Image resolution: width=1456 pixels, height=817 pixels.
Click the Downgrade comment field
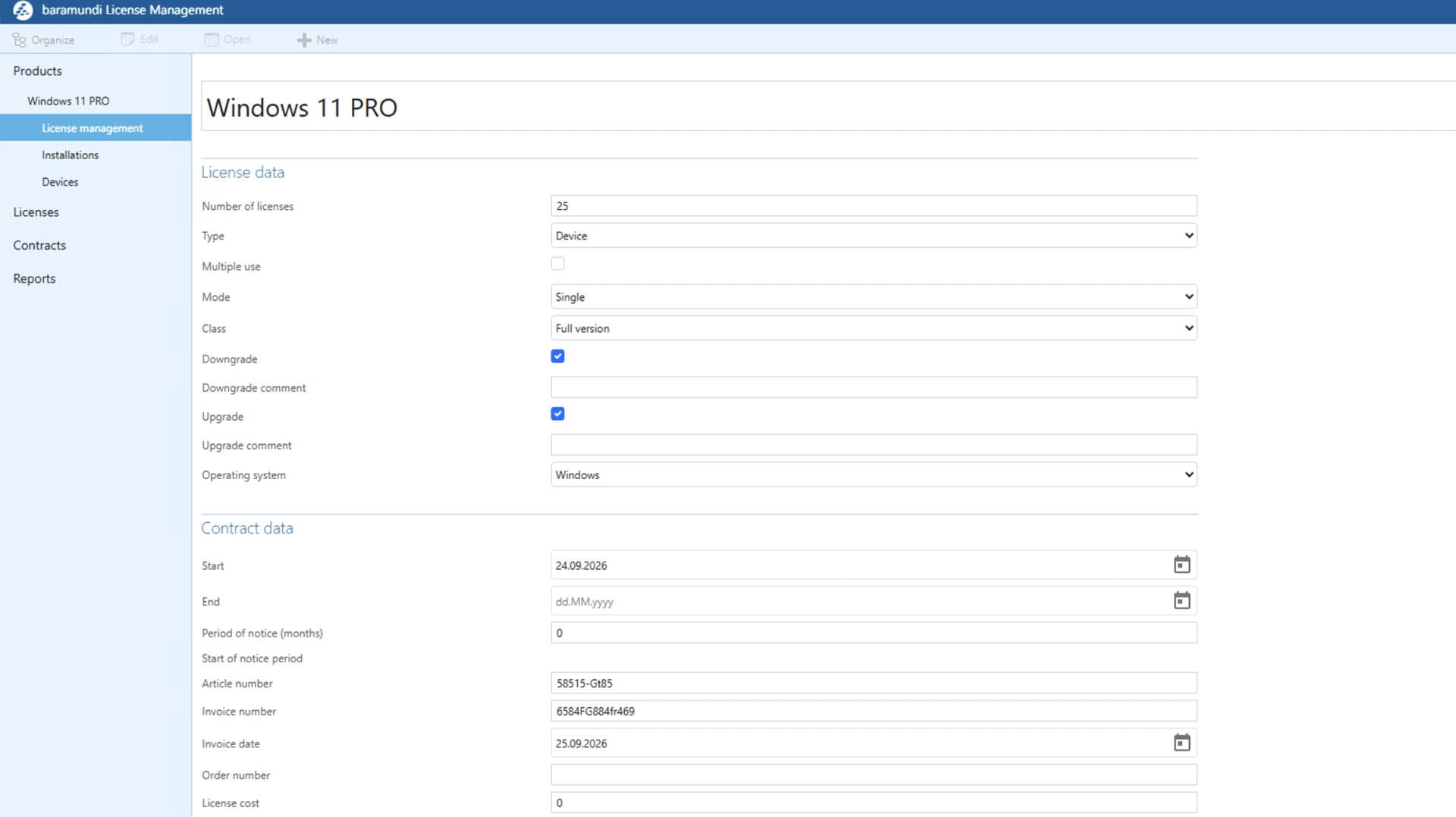coord(874,387)
